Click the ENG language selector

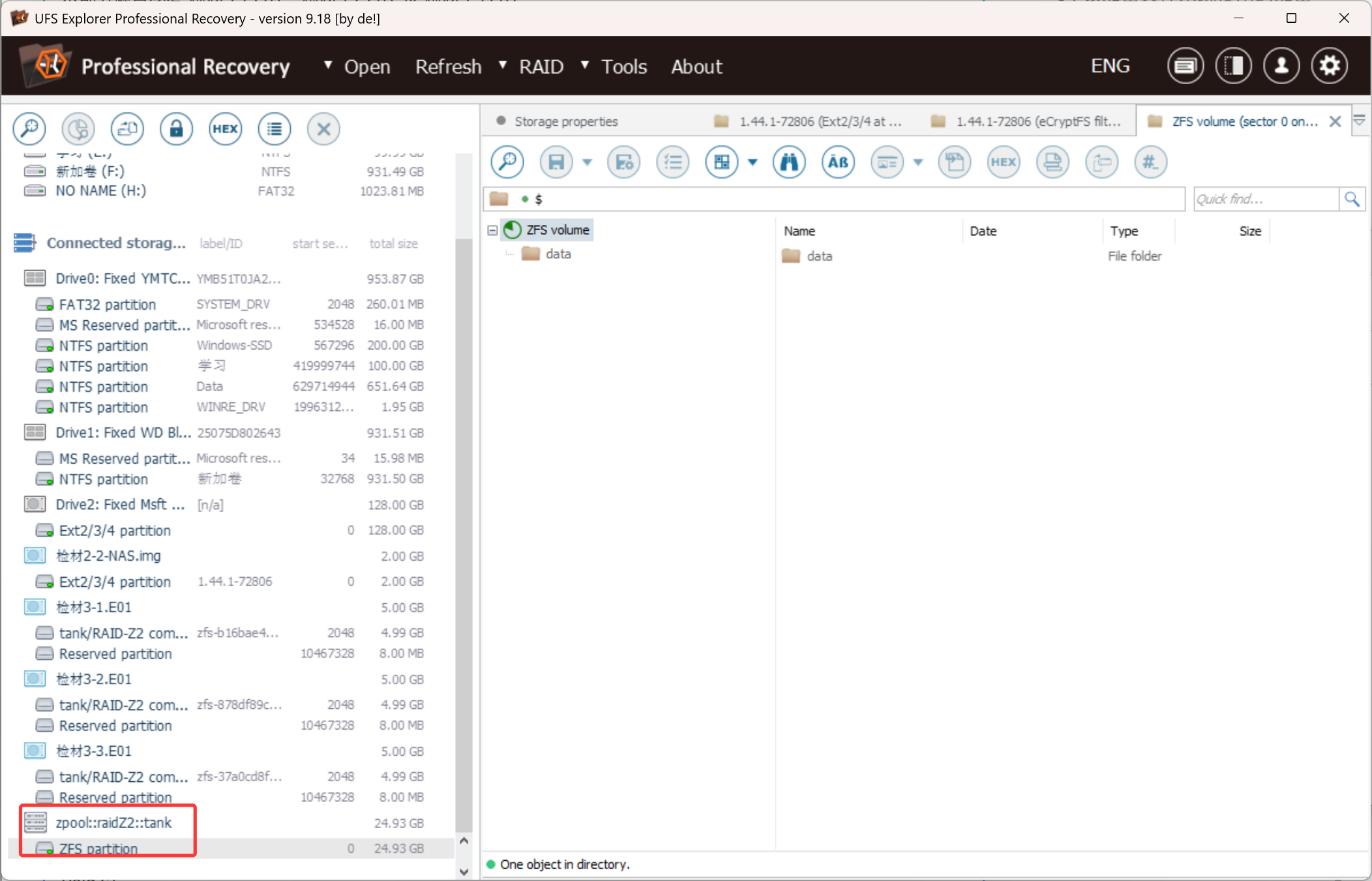click(1110, 66)
